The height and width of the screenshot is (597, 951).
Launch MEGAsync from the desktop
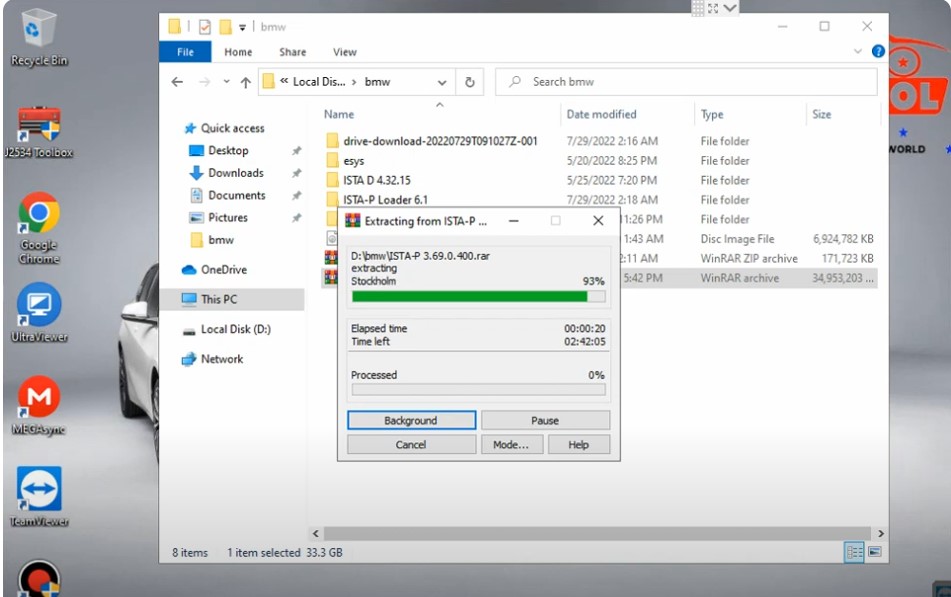pos(38,399)
